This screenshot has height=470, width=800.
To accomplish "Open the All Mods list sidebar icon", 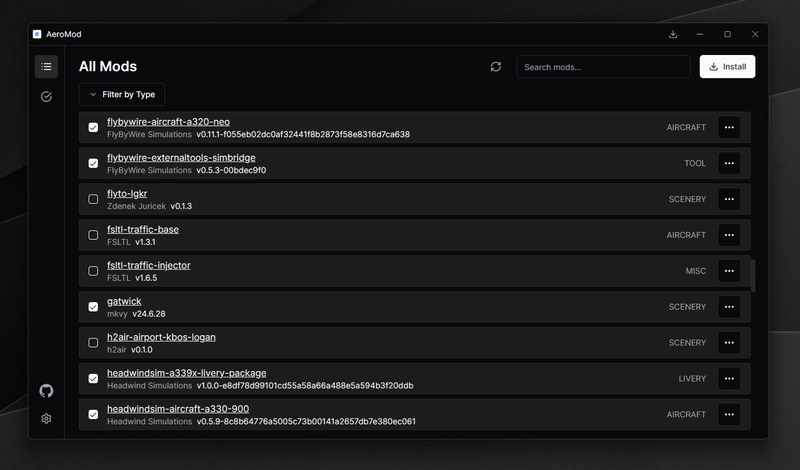I will coord(46,67).
